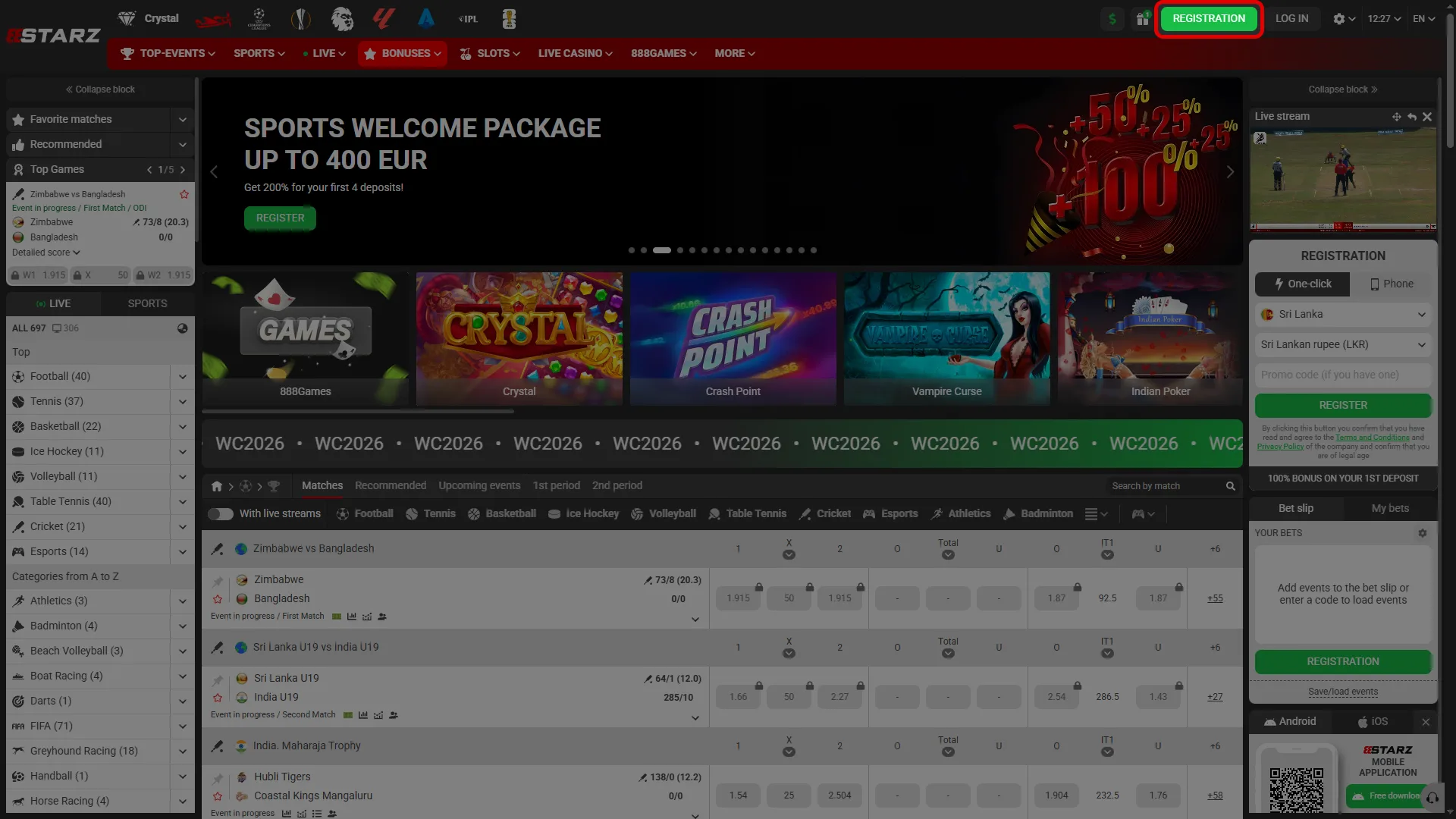Open the EN language dropdown
Viewport: 1456px width, 819px height.
1423,19
